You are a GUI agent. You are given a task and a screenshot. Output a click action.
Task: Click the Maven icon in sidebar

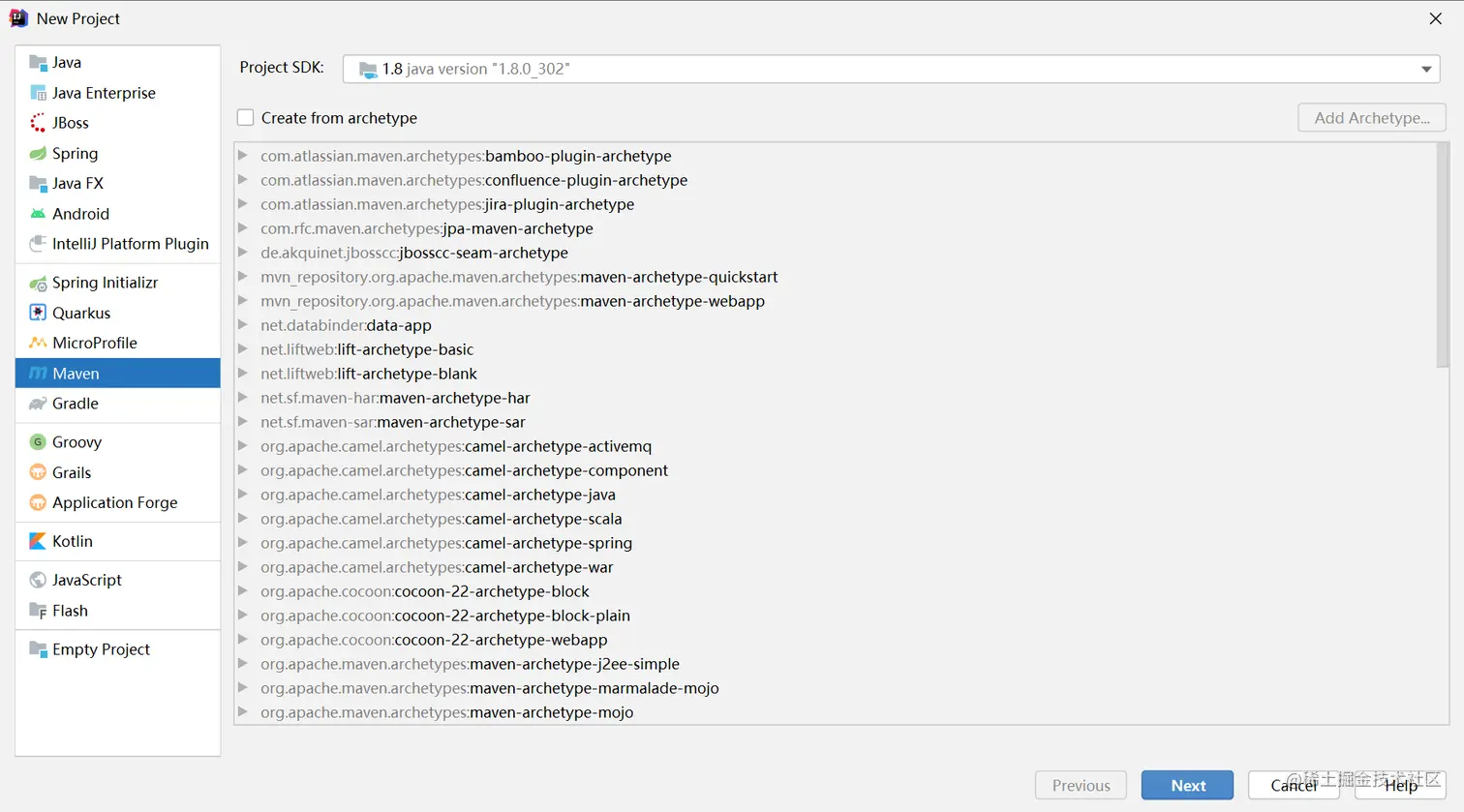click(38, 374)
